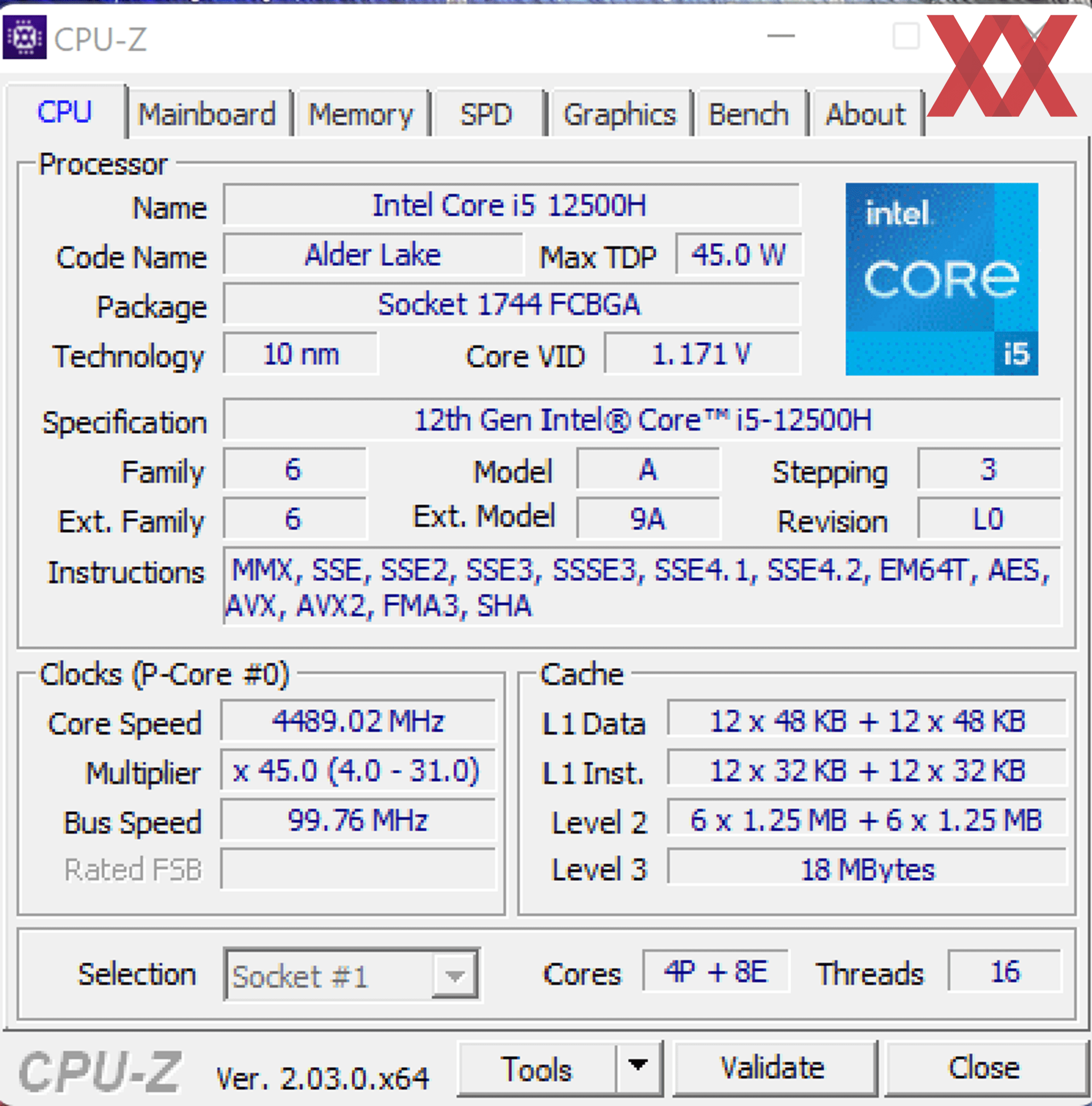Click the Clocks (P-Core #0) group label
Viewport: 1092px width, 1106px height.
(164, 674)
